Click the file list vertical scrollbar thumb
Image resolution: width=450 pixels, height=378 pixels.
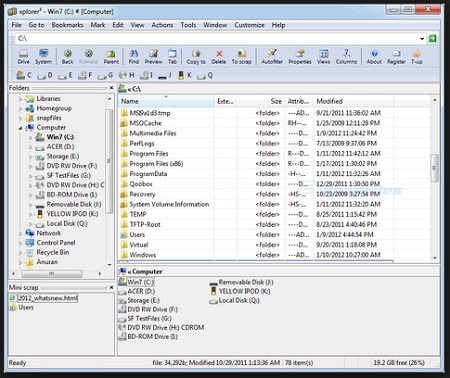(x=434, y=168)
